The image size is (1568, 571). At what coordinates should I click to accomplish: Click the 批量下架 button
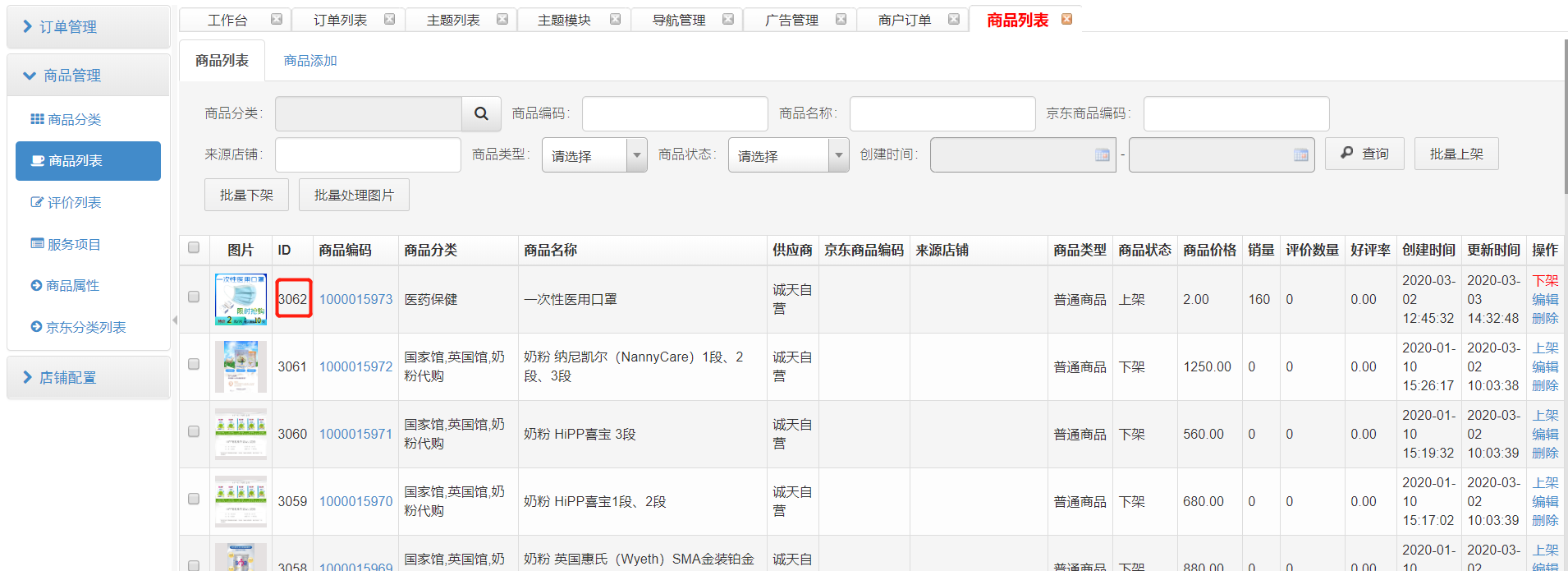(x=246, y=195)
